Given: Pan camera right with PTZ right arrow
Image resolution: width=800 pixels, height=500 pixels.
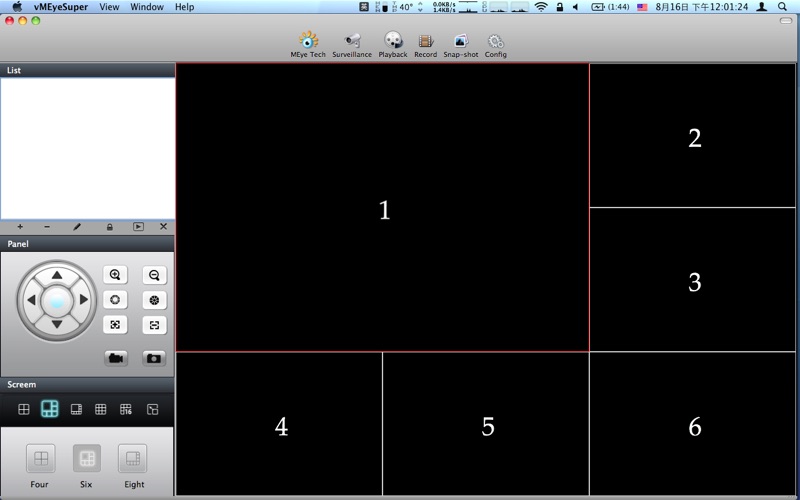Looking at the screenshot, I should point(84,300).
